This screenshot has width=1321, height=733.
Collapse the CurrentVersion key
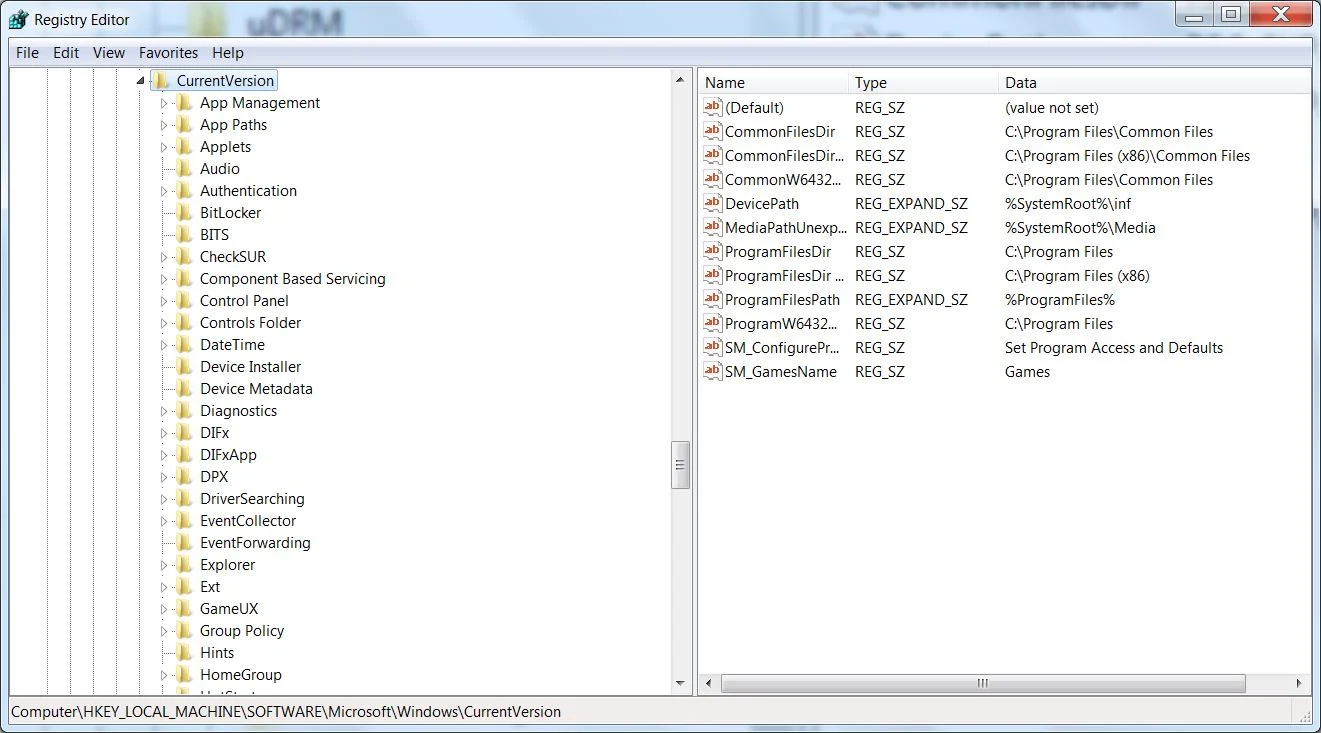coord(141,81)
